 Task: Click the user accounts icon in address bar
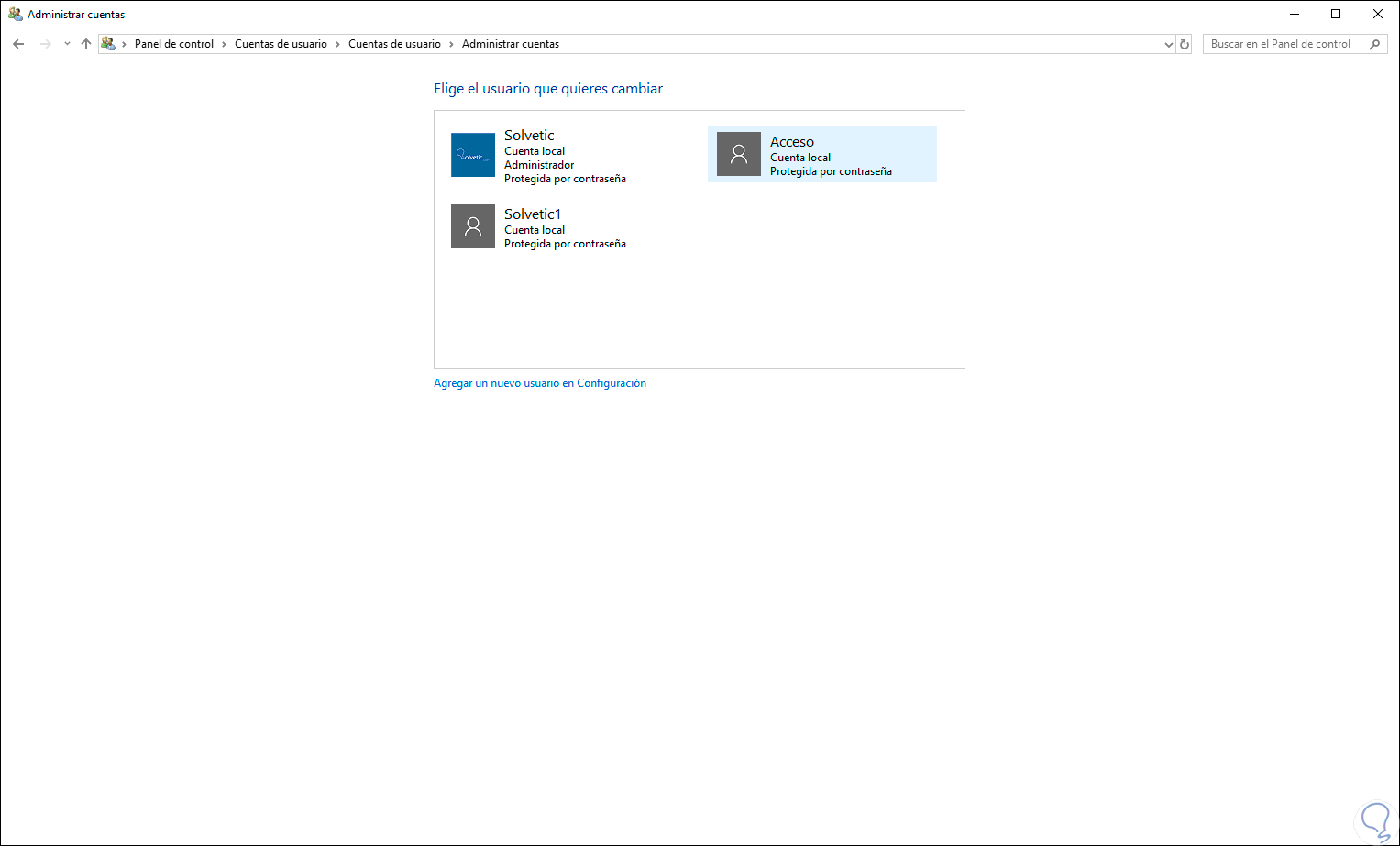108,44
